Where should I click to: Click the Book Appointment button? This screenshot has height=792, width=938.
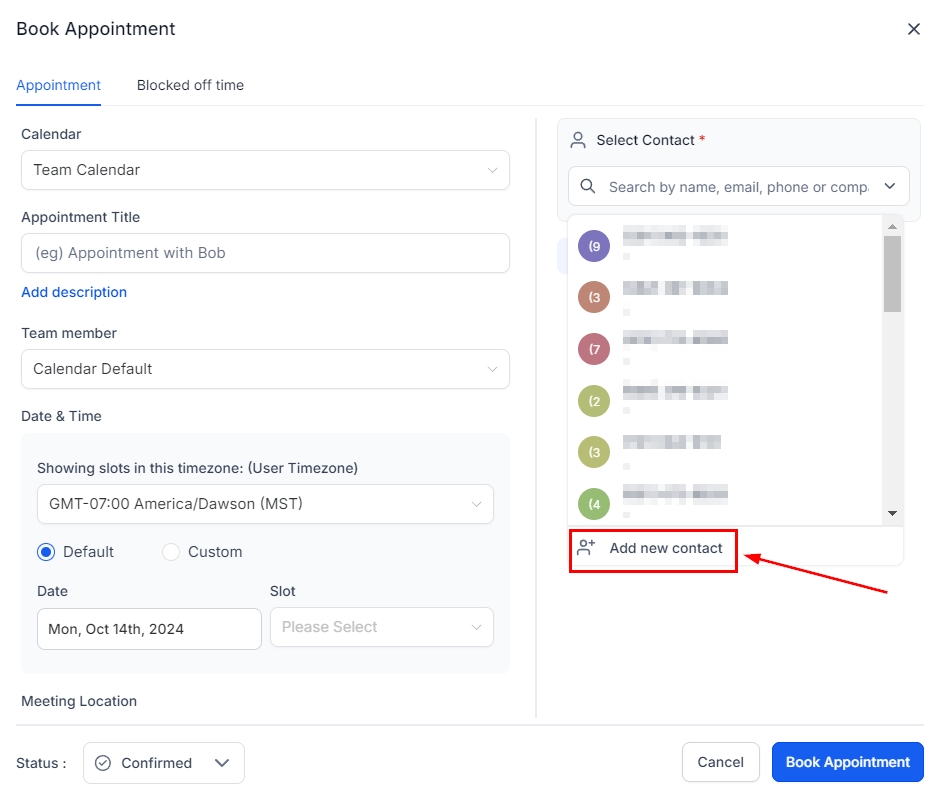847,762
